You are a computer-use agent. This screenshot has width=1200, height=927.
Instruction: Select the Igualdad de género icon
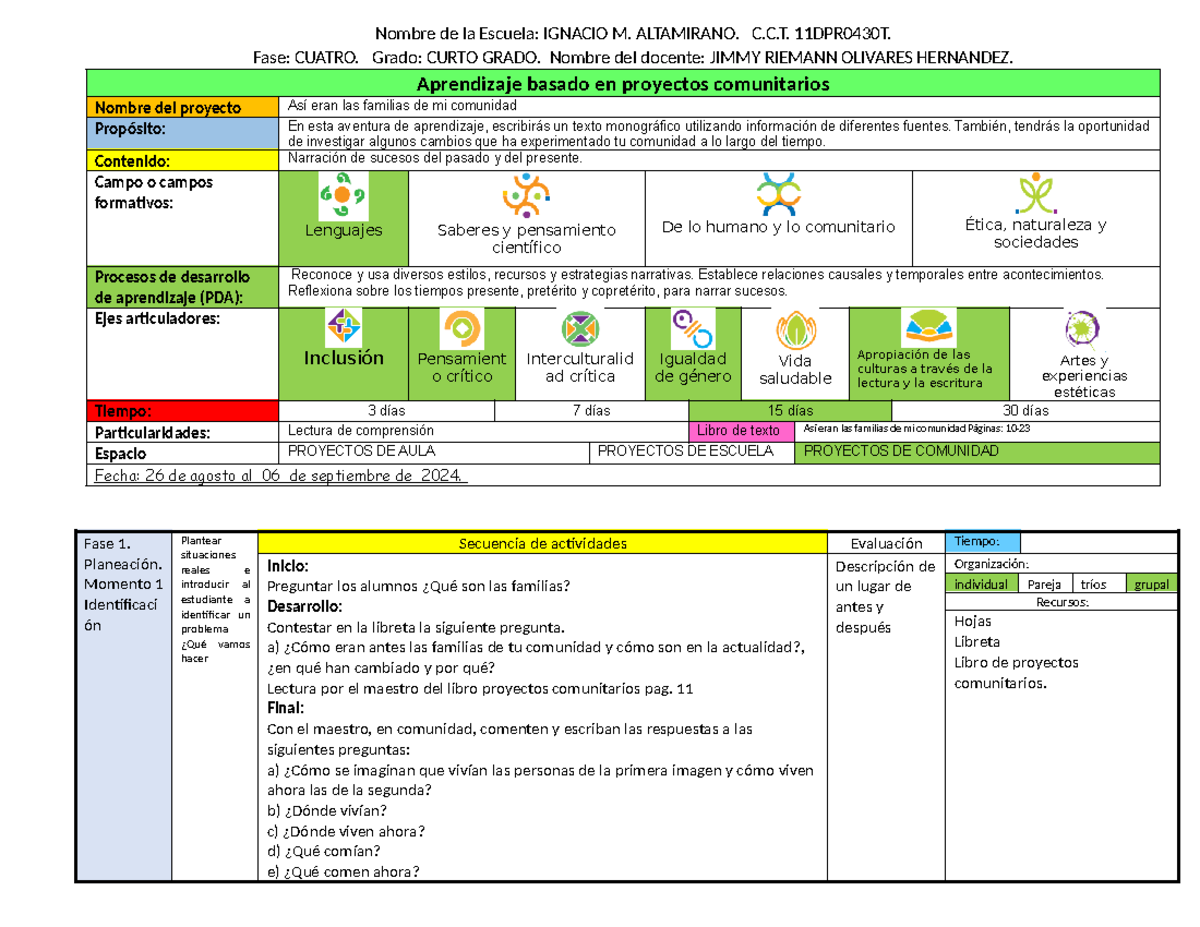click(x=692, y=329)
